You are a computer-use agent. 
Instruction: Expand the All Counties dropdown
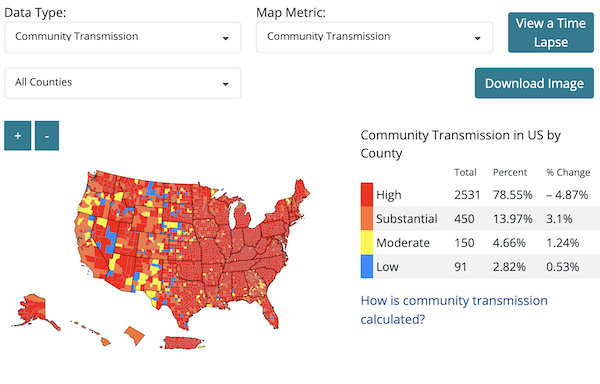click(122, 83)
